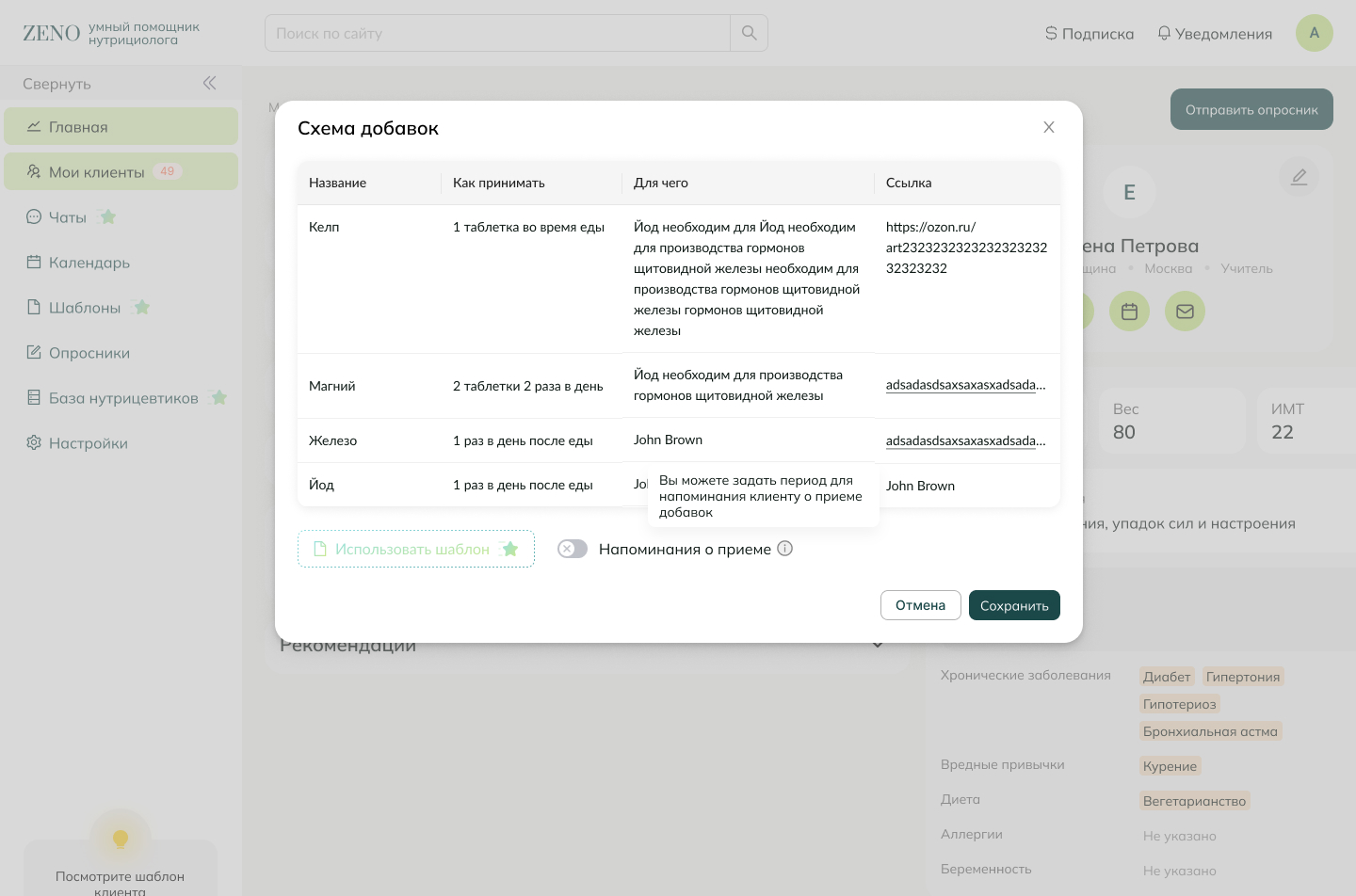Screen dimensions: 1356x896
Task: Click the star icon next to Чаты
Action: (108, 217)
